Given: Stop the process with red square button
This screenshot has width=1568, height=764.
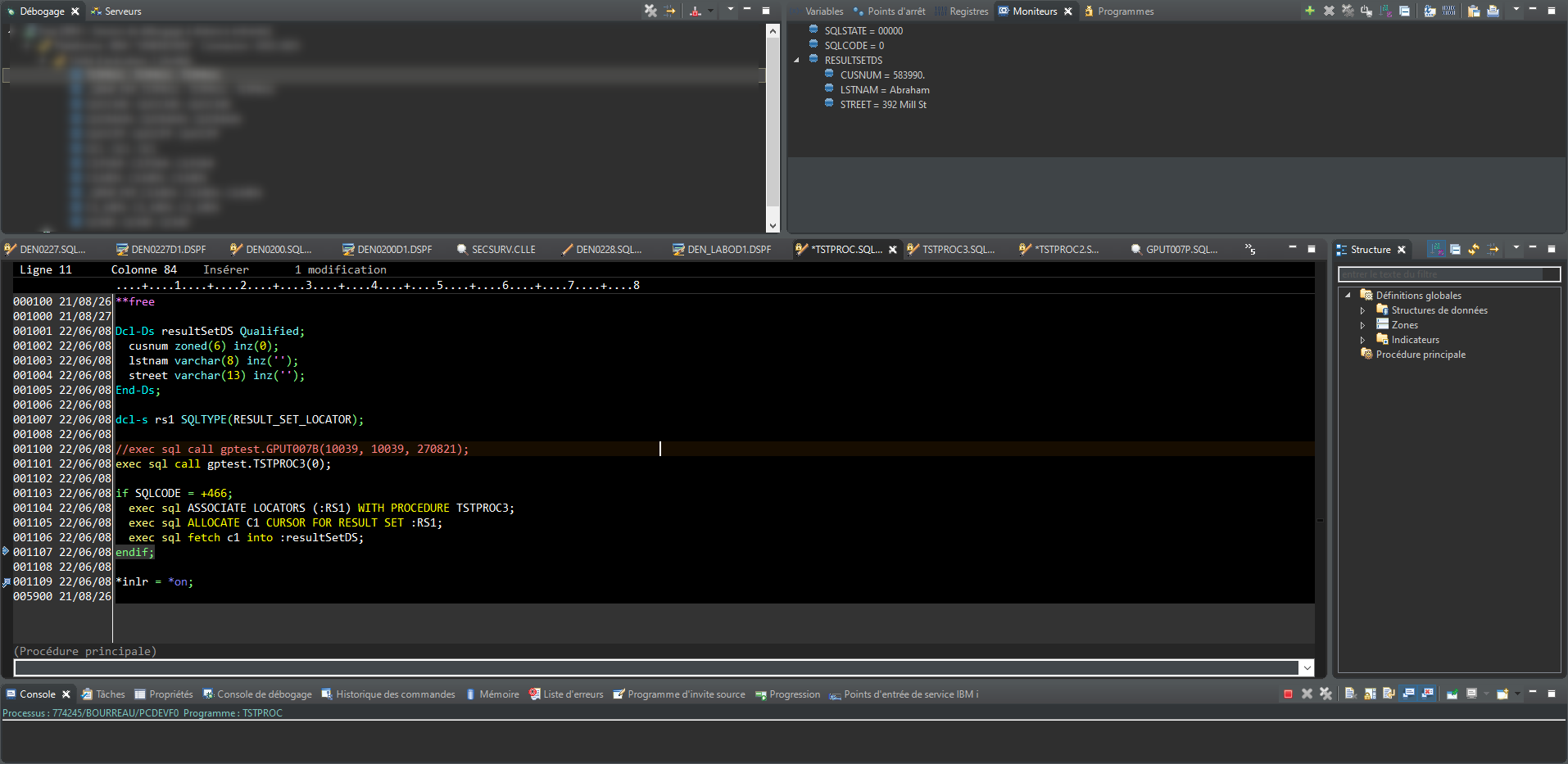Looking at the screenshot, I should pos(1288,694).
